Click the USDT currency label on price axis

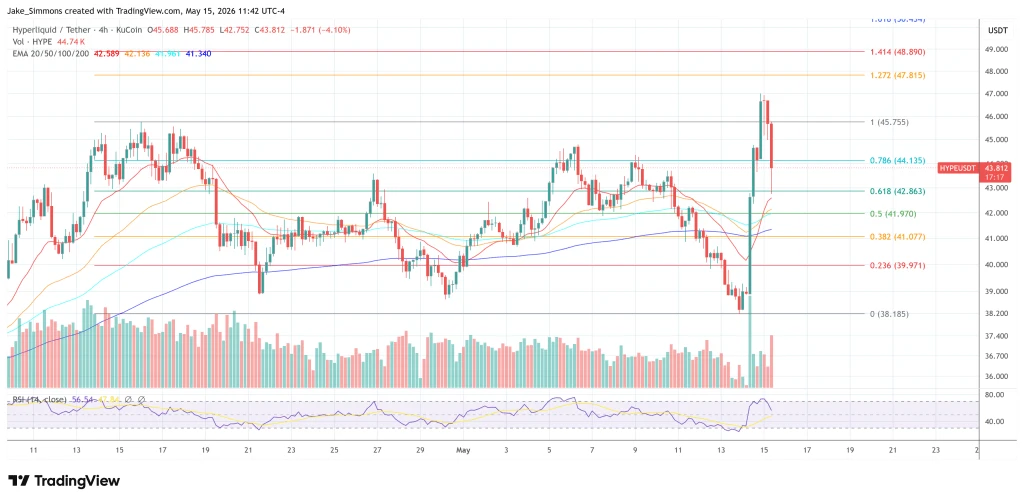tap(997, 31)
